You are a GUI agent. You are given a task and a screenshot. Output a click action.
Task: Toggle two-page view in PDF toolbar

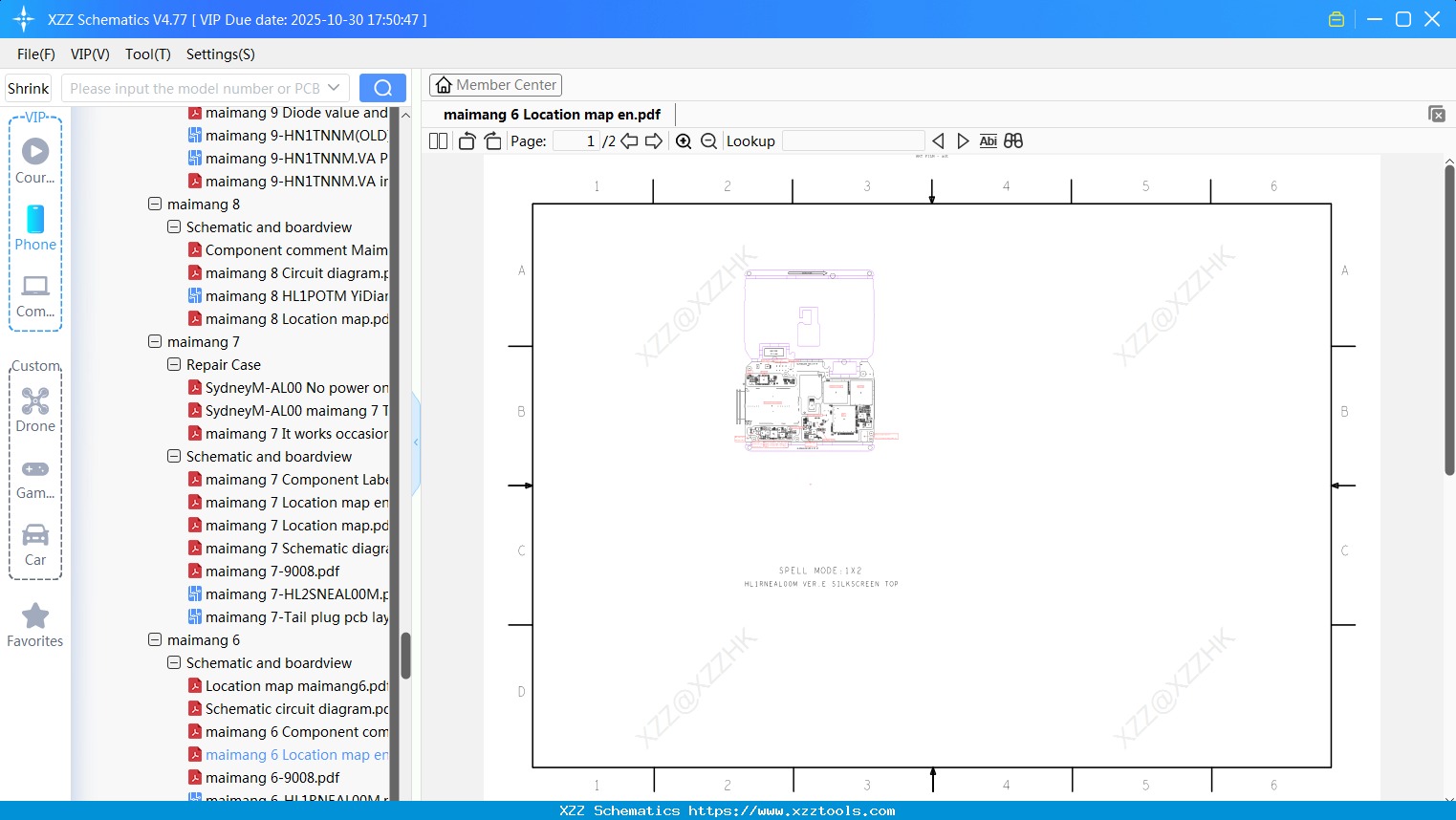[x=439, y=140]
